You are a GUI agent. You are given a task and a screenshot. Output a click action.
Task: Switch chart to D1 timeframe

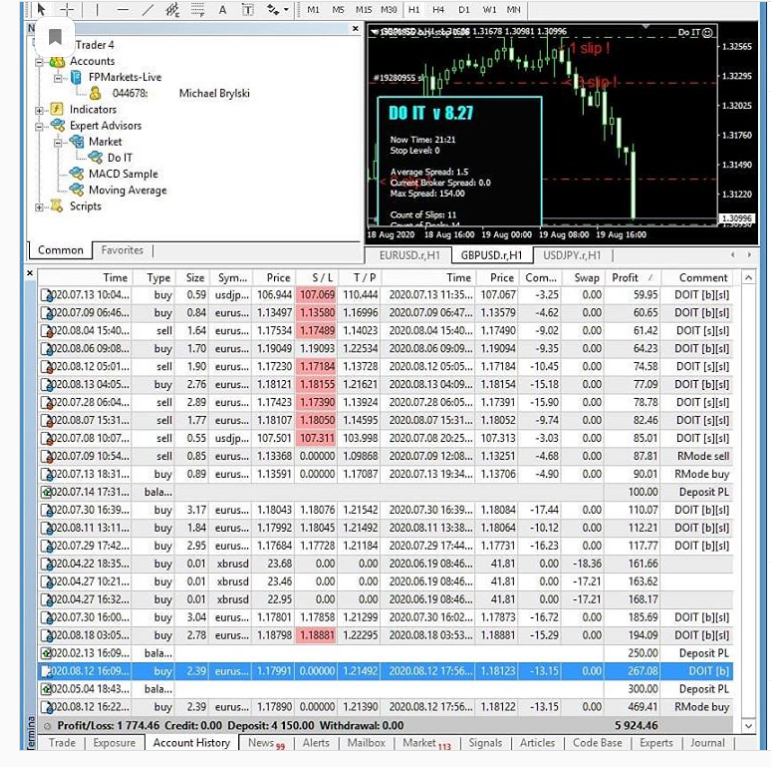(x=464, y=9)
